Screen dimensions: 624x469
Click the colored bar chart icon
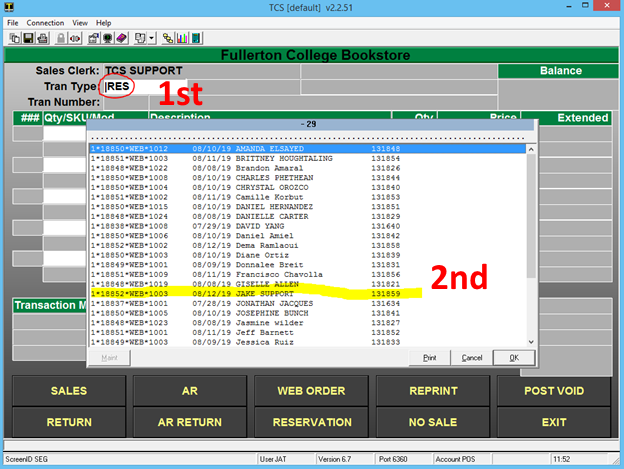tap(182, 38)
